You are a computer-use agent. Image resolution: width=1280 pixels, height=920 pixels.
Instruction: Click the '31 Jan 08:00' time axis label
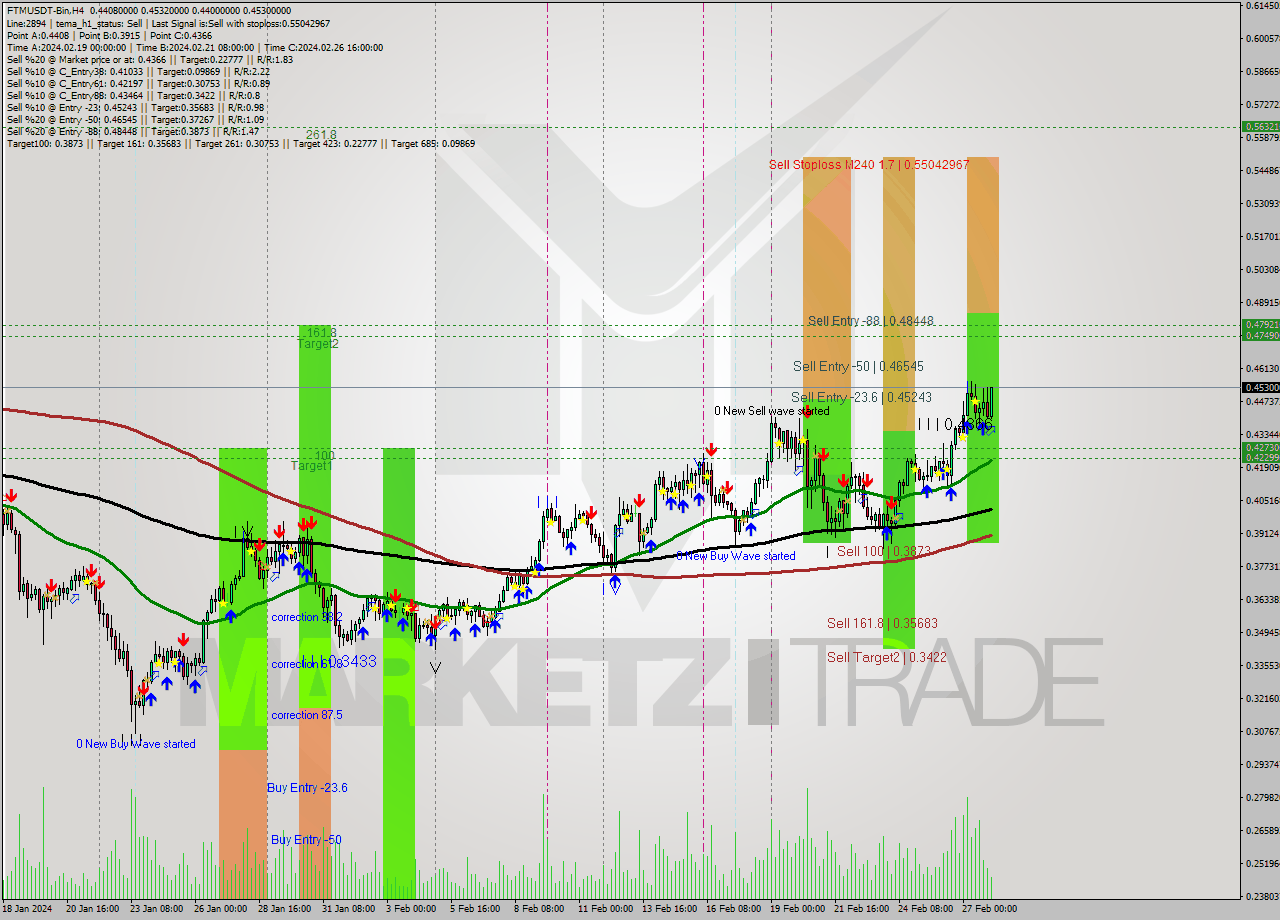coord(349,909)
